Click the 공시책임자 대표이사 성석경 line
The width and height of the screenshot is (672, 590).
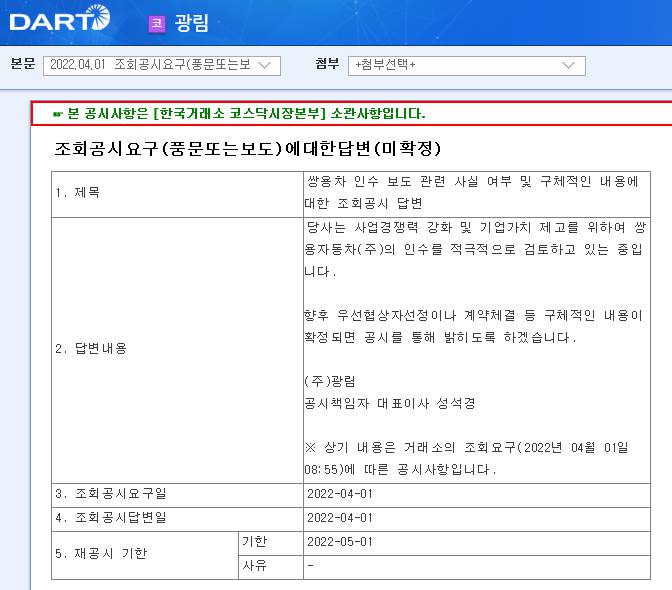[390, 403]
